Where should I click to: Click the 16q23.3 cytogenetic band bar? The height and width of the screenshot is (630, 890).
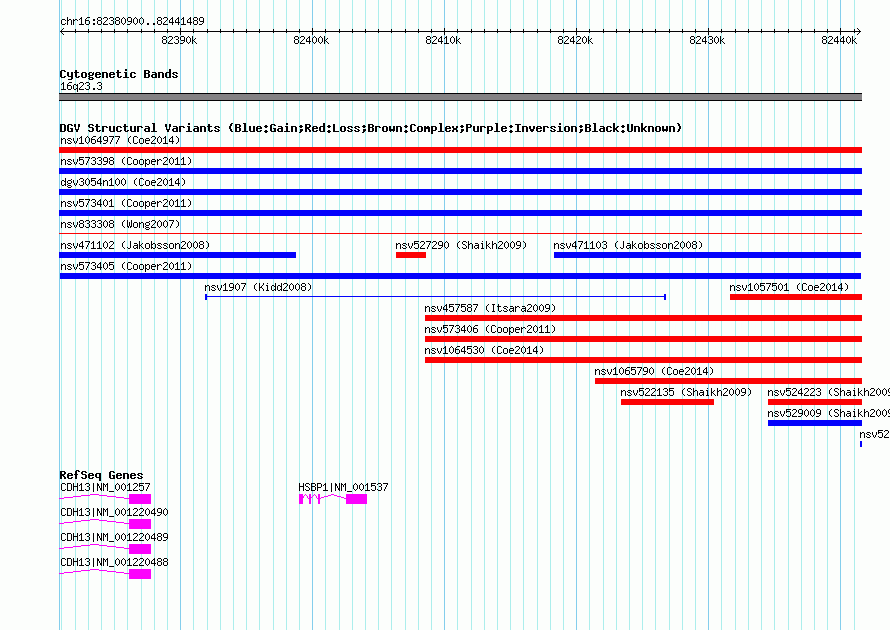tap(460, 97)
